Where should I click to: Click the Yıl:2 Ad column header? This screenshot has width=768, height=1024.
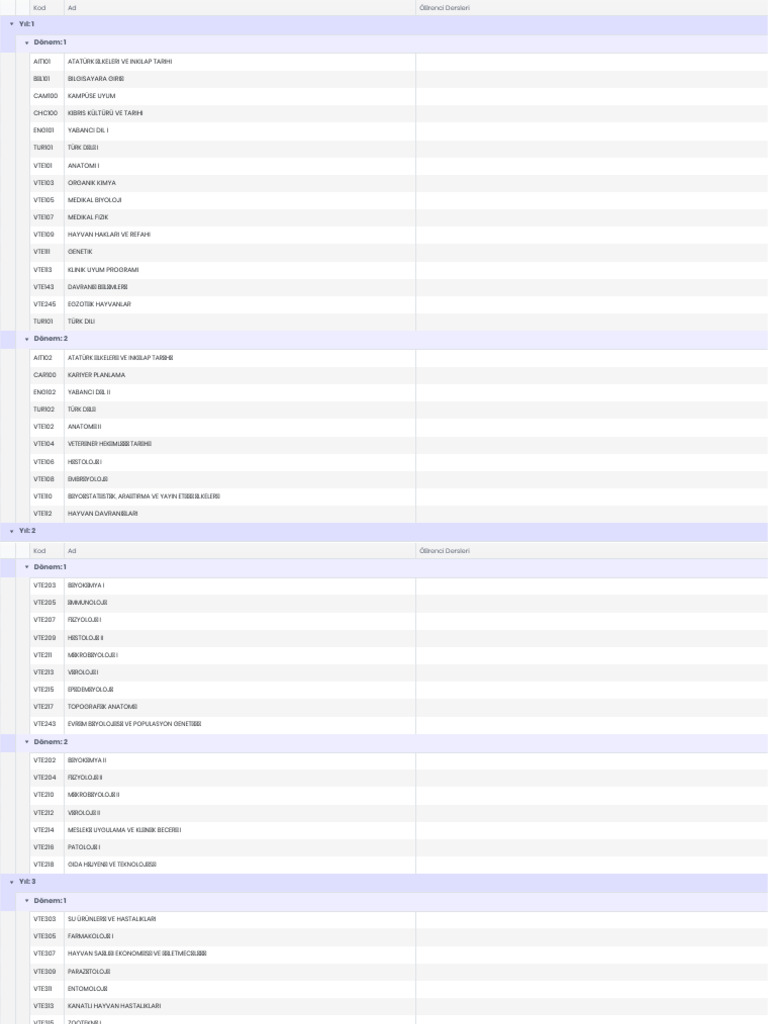240,551
